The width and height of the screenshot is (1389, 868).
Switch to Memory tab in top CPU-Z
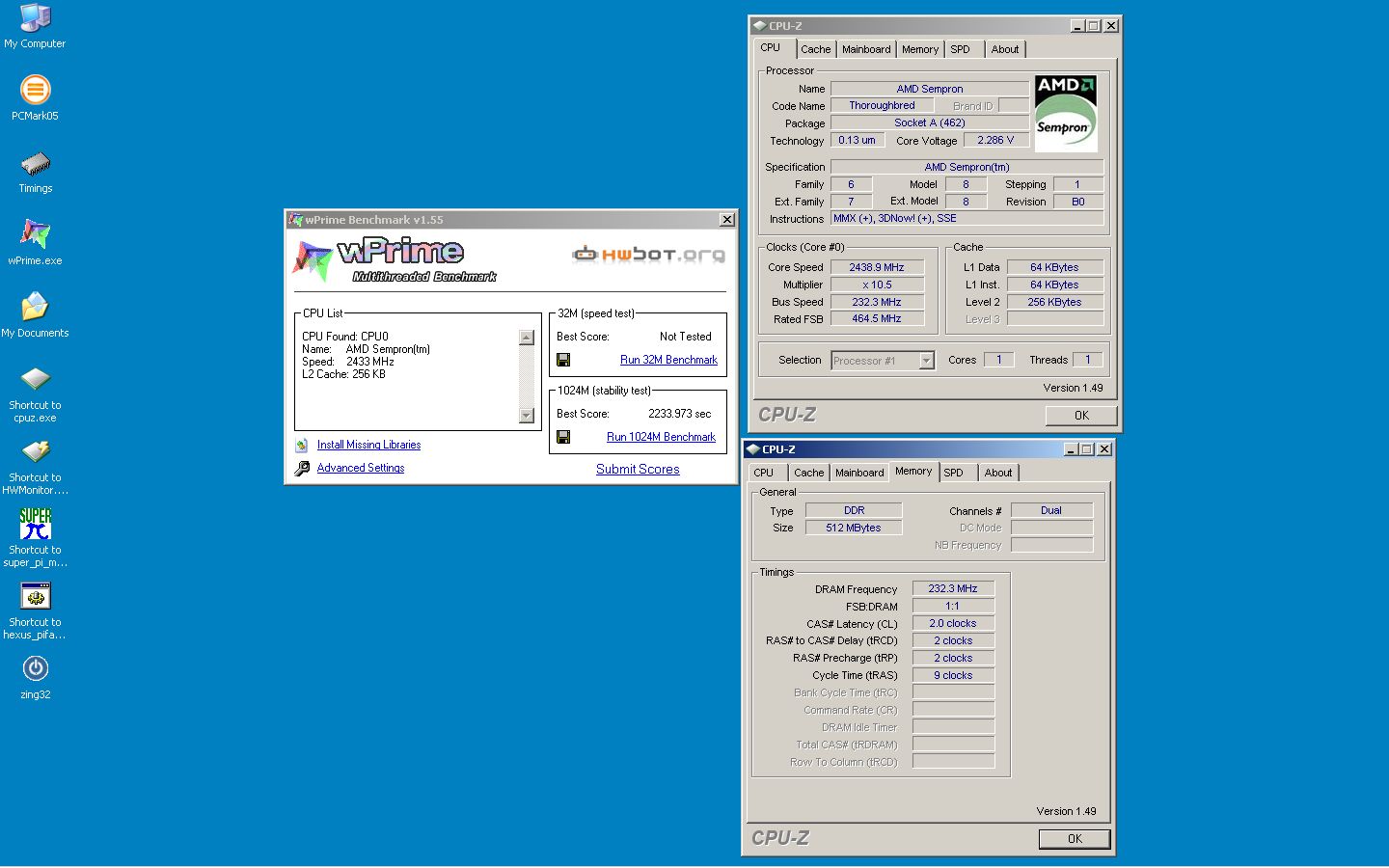click(x=920, y=49)
